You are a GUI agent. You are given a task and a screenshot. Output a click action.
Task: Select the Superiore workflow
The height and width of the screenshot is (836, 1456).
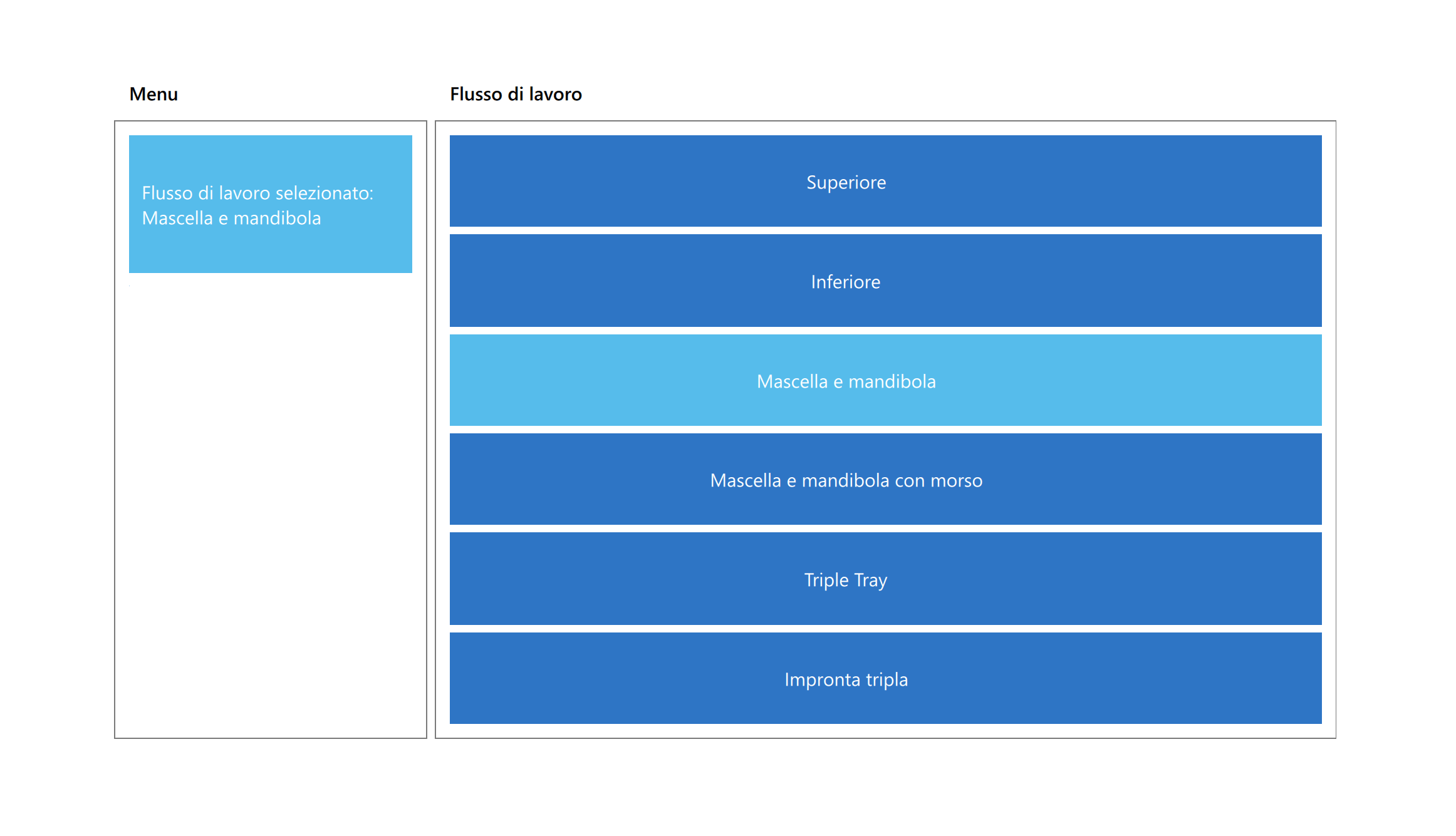tap(885, 181)
